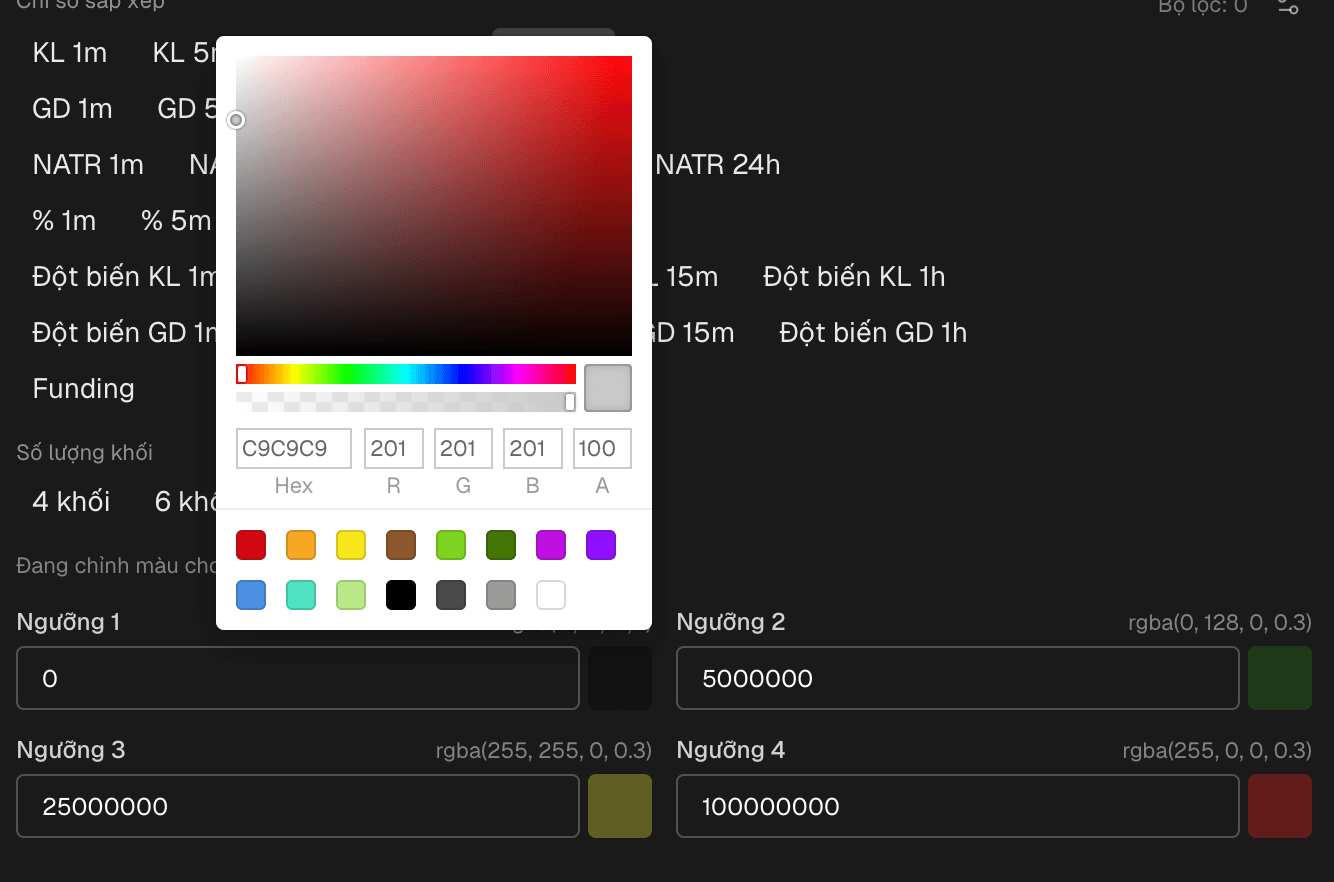Select the Funding sort option

[x=84, y=388]
